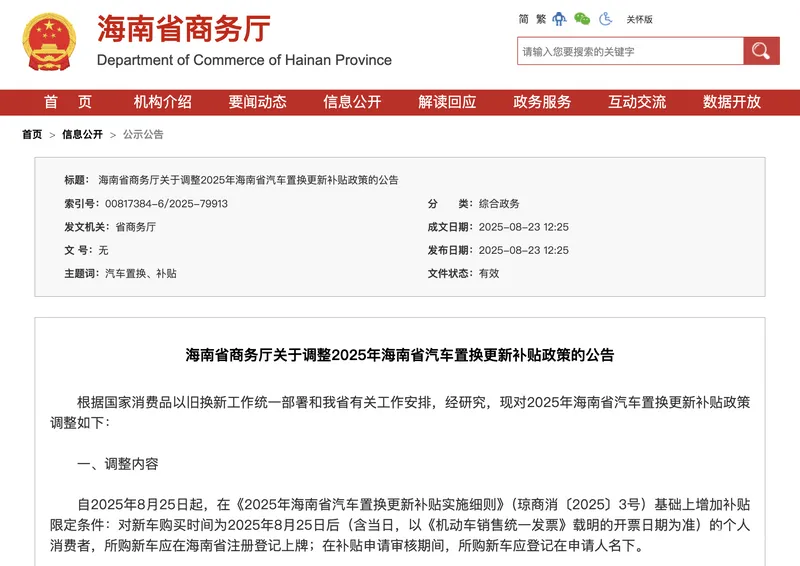Open the 数据开放 navigation item
The height and width of the screenshot is (566, 800).
731,102
